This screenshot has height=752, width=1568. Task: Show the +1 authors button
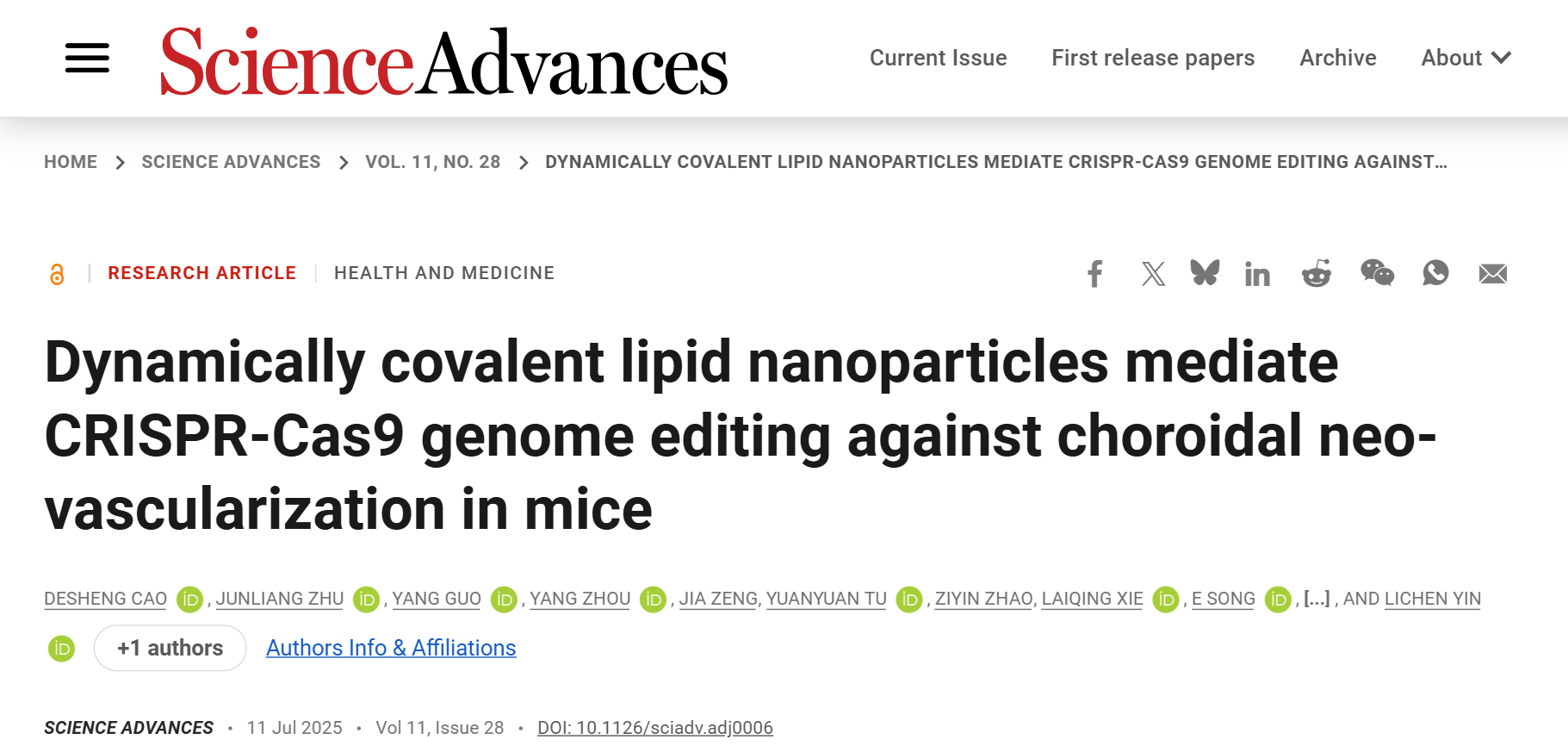click(x=170, y=648)
